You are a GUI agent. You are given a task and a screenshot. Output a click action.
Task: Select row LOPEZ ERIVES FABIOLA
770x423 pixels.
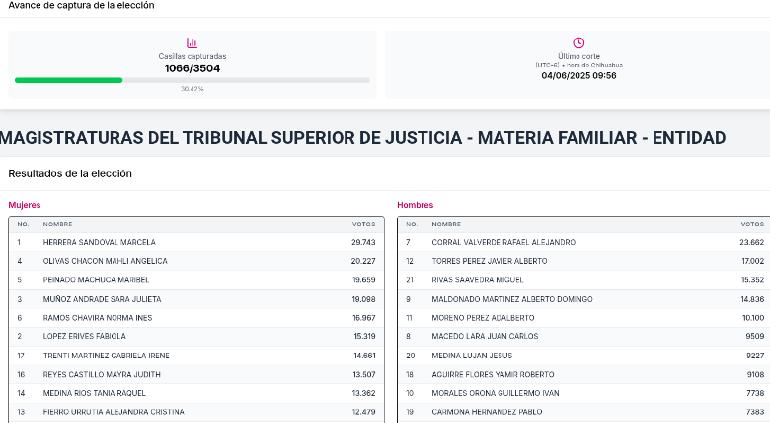(196, 337)
